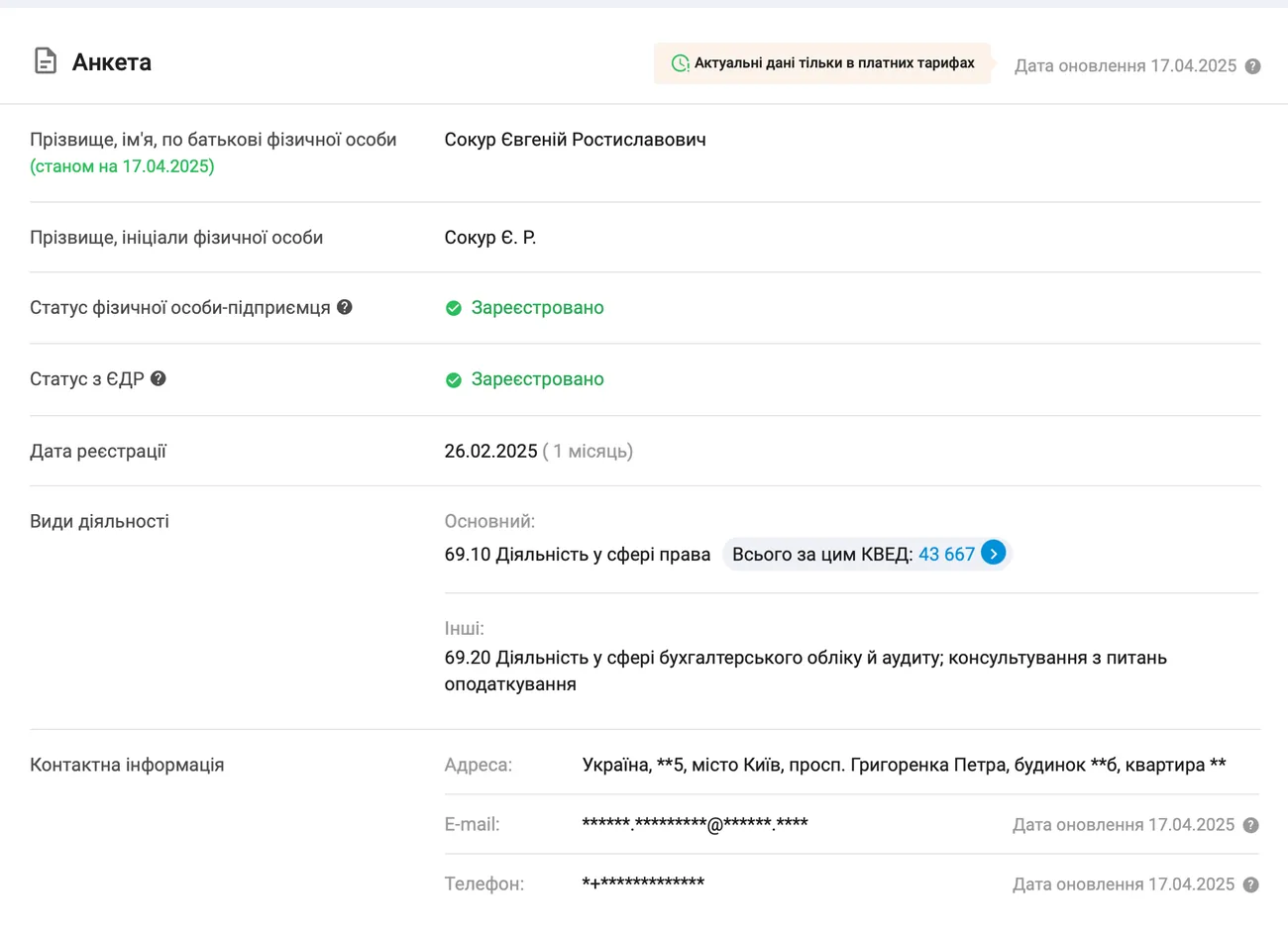This screenshot has height=934, width=1288.
Task: Click the clock icon in paid tariffs banner
Action: (x=680, y=63)
